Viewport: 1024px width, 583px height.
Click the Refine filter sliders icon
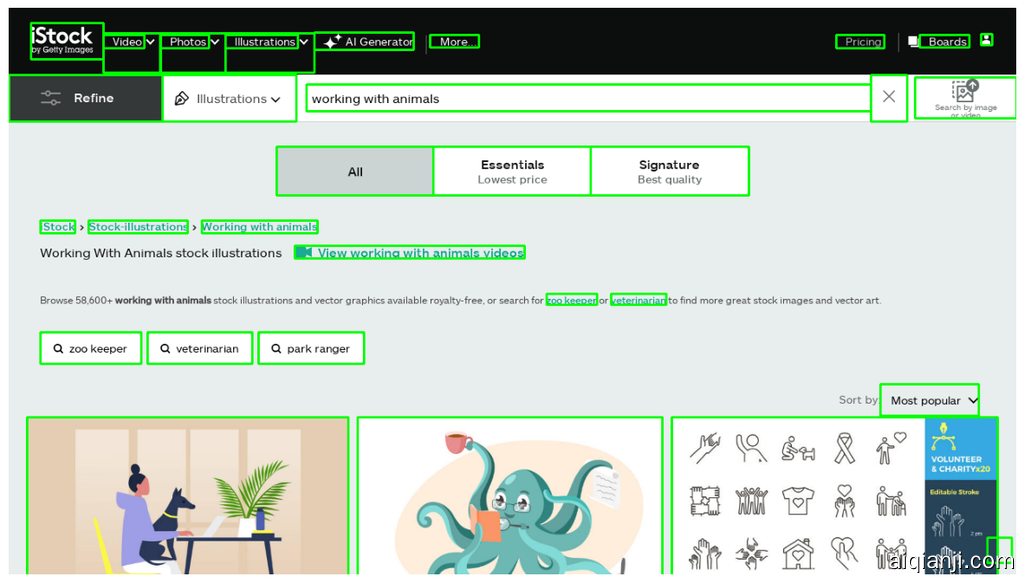(51, 98)
